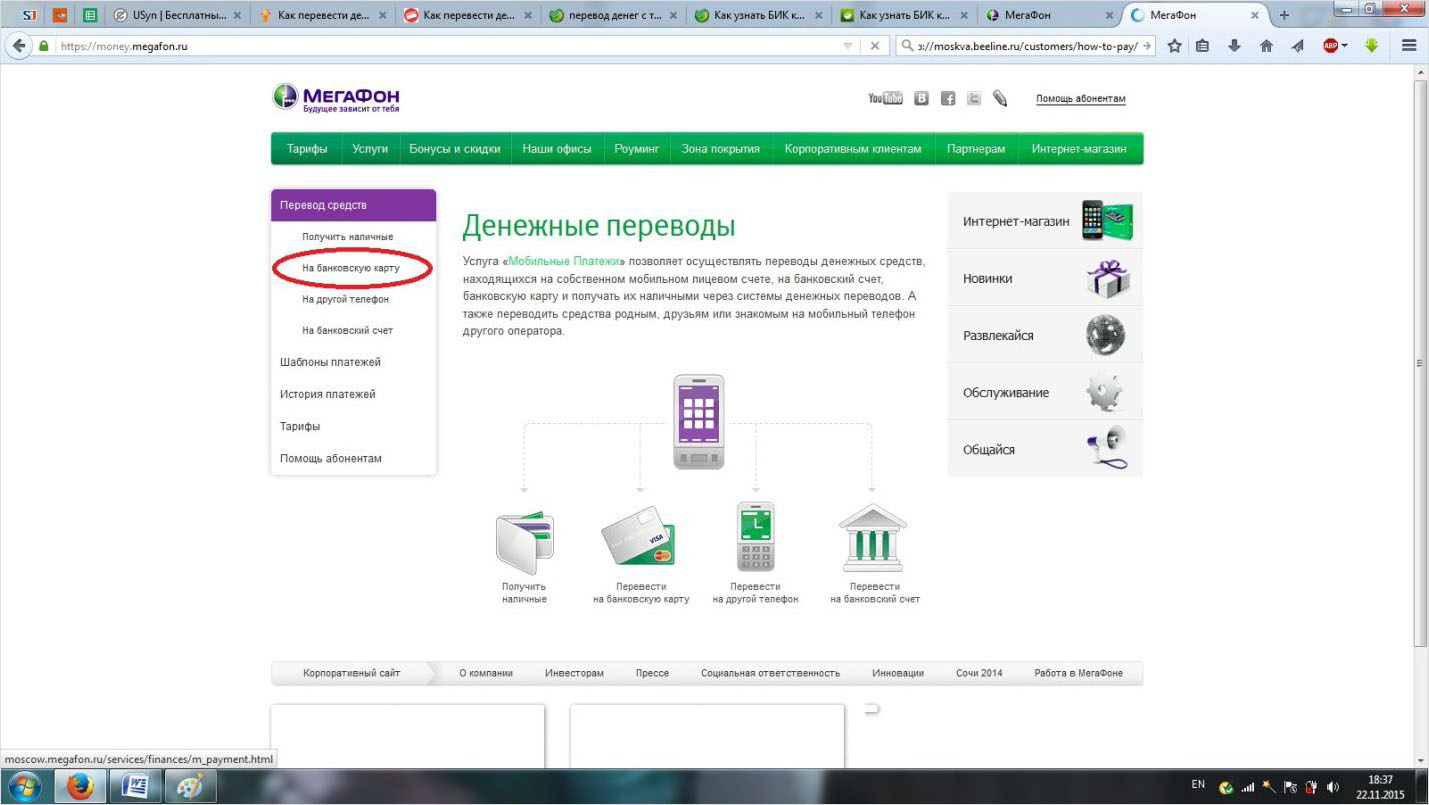Viewport: 1429px width, 805px height.
Task: Open the Adblock Plus dropdown arrow
Action: 1345,46
